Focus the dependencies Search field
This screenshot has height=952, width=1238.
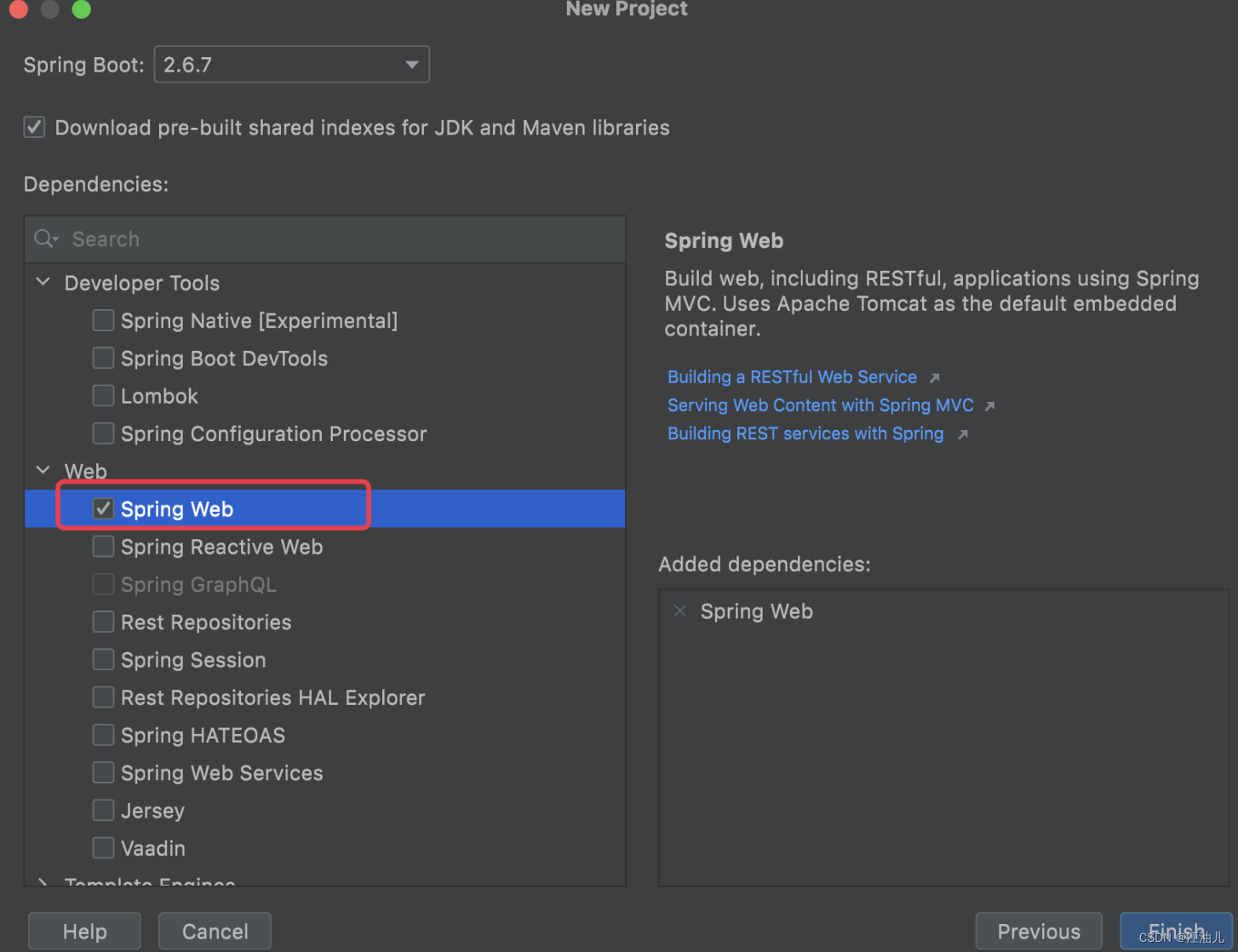pos(325,239)
